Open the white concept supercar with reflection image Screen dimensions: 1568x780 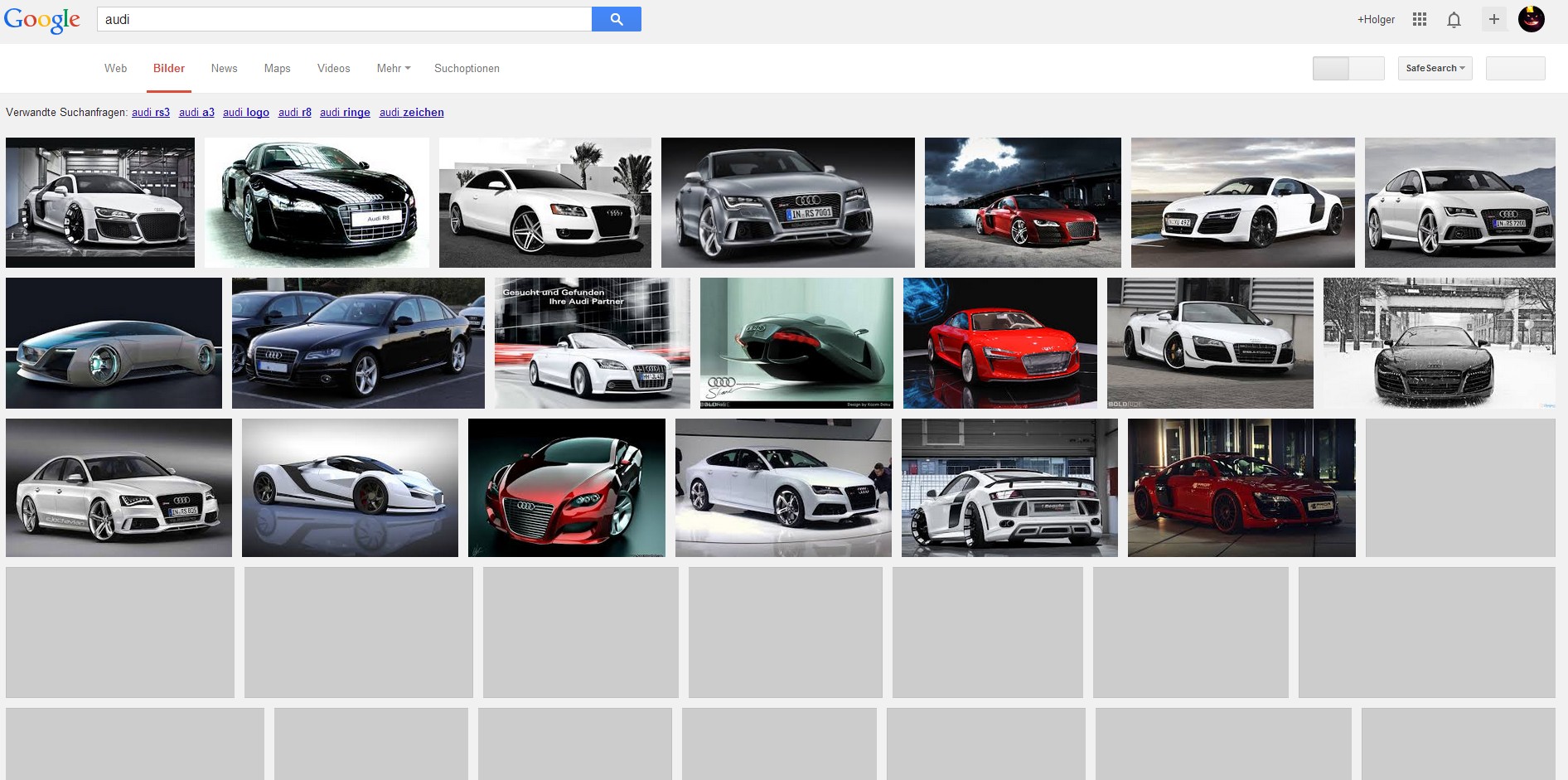(350, 487)
